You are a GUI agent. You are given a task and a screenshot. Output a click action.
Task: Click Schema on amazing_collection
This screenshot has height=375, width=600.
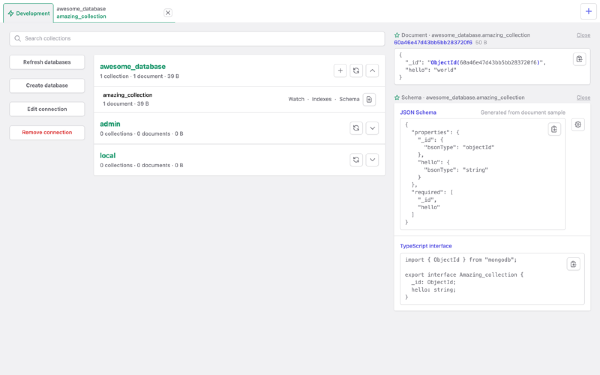(x=349, y=99)
